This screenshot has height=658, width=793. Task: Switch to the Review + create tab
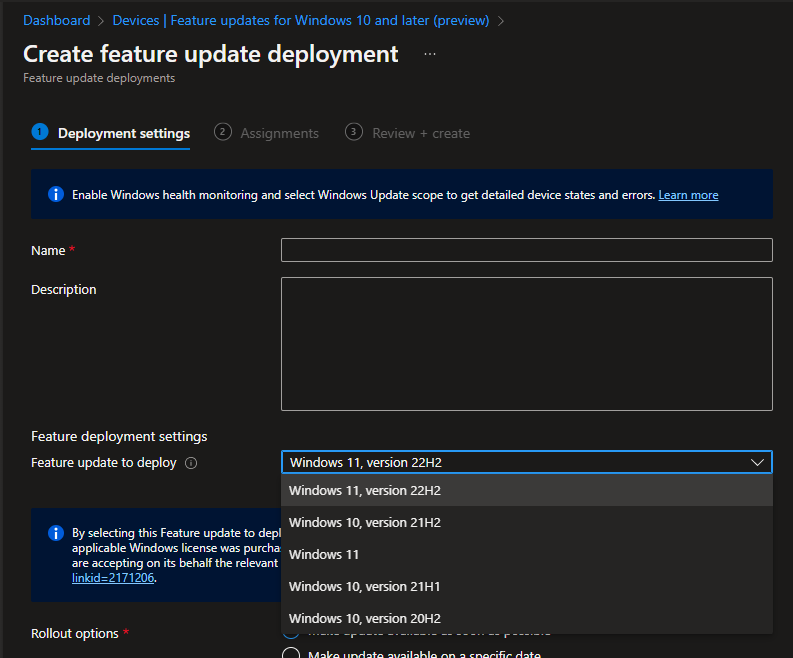(x=420, y=133)
